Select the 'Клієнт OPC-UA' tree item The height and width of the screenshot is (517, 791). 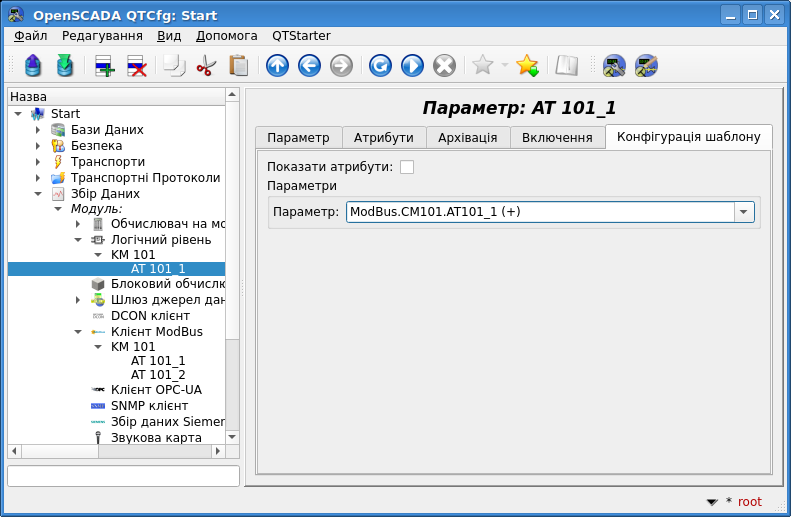click(x=150, y=390)
